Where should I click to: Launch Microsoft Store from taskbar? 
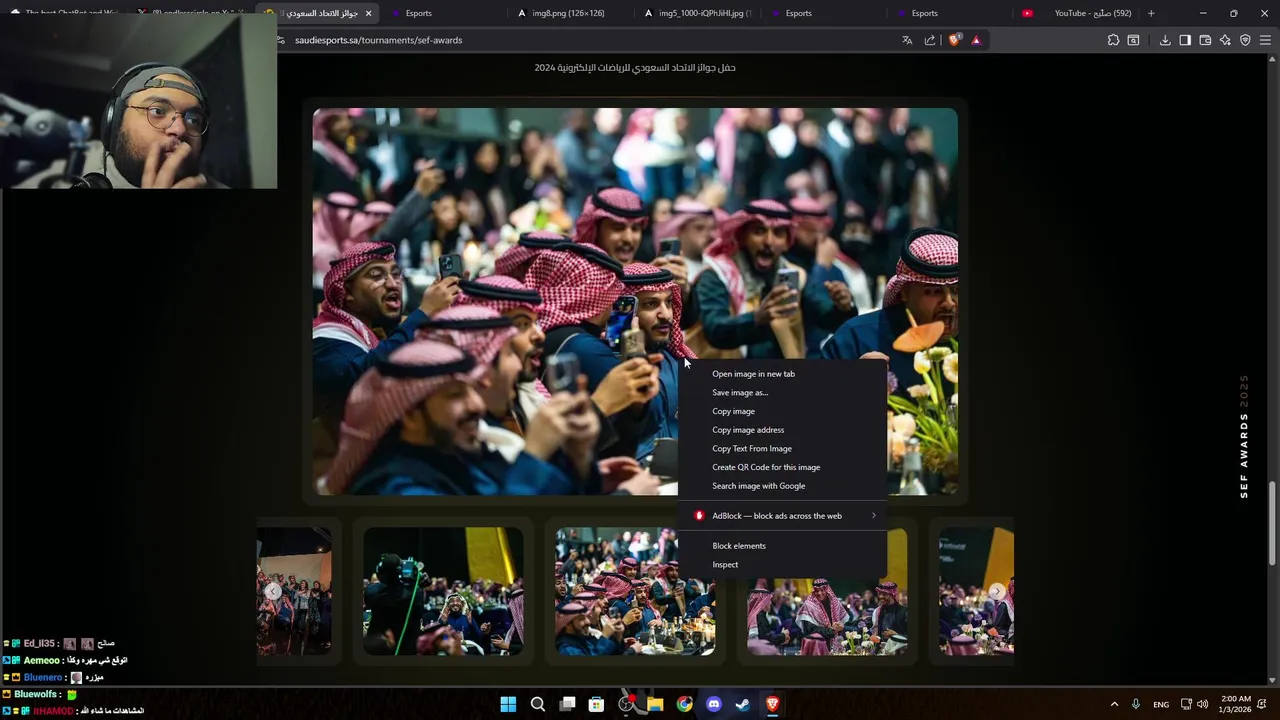tap(596, 704)
